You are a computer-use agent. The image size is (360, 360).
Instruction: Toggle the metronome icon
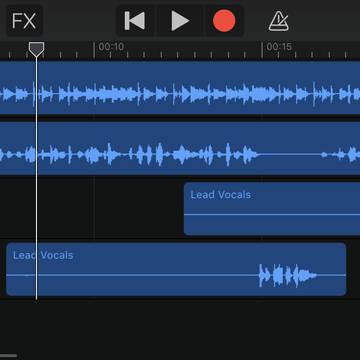pos(279,21)
